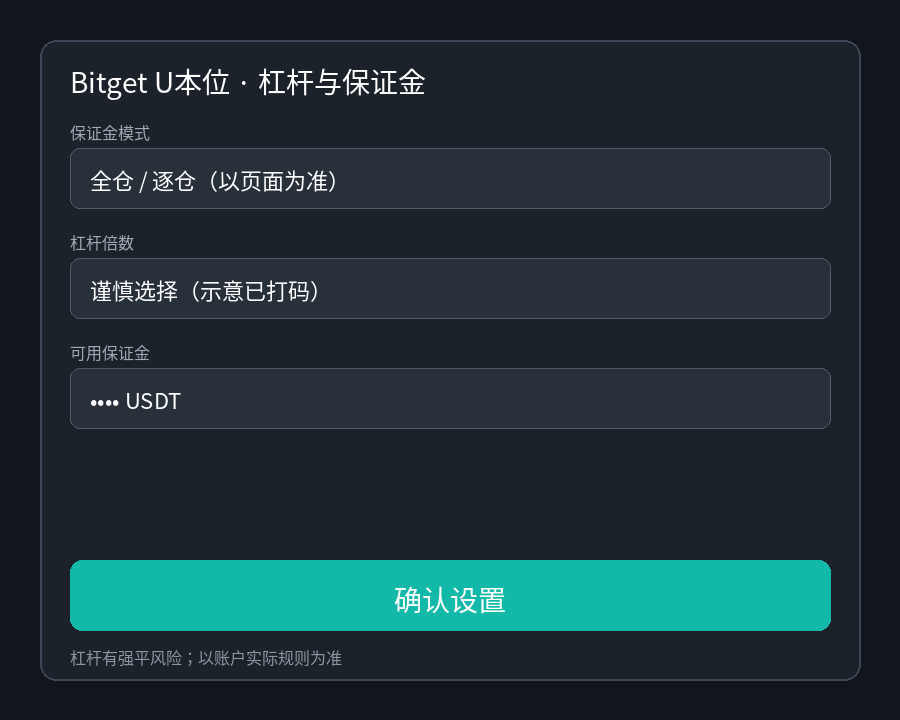Click the masked balance dots before USDT

click(104, 403)
